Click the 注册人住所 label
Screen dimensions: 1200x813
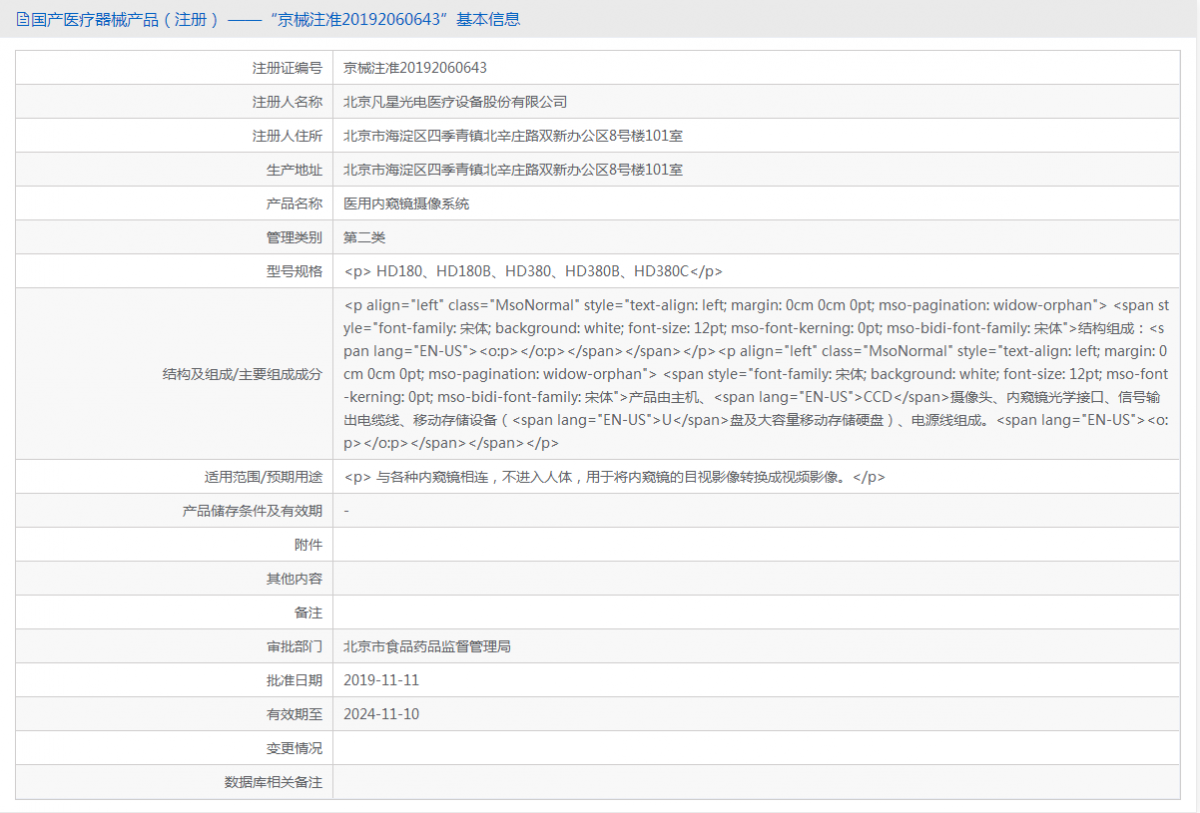(x=287, y=136)
